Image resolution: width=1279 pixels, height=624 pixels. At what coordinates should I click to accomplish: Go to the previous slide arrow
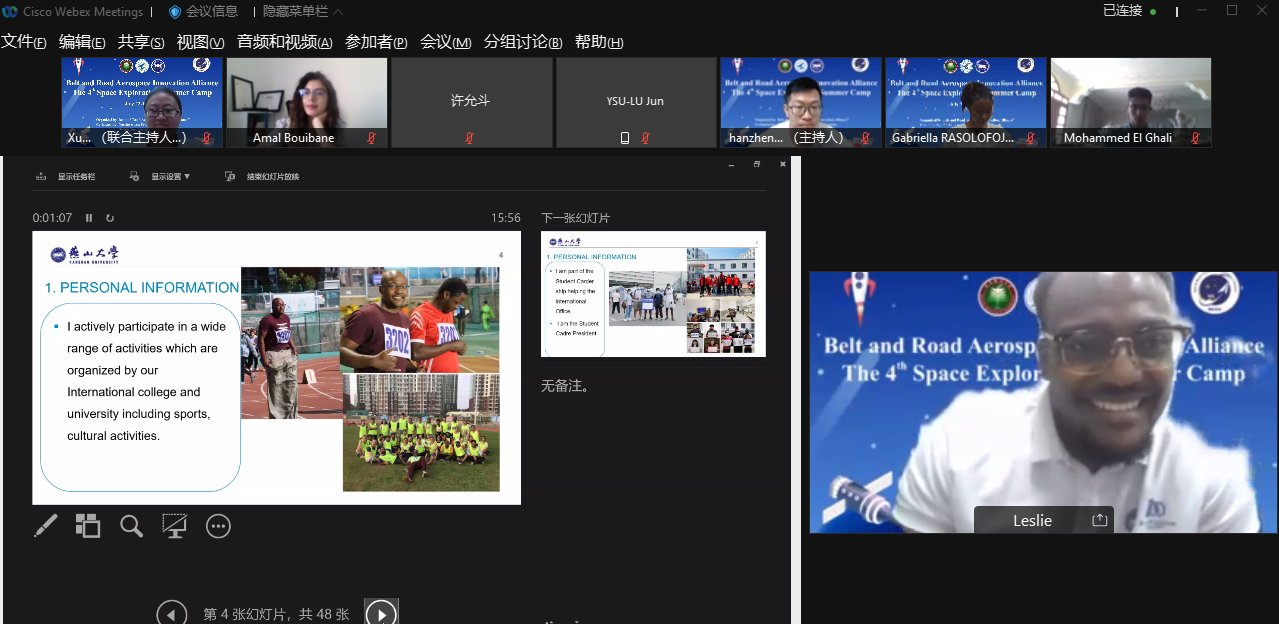pos(172,613)
